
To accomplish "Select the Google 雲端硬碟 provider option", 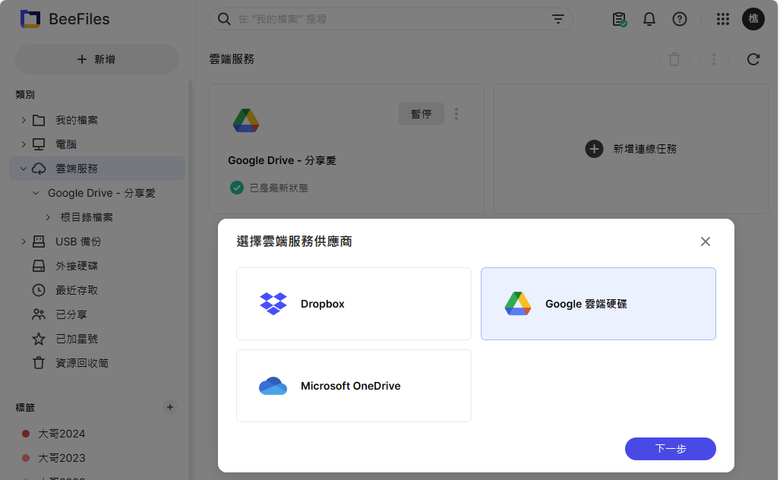I will click(598, 303).
